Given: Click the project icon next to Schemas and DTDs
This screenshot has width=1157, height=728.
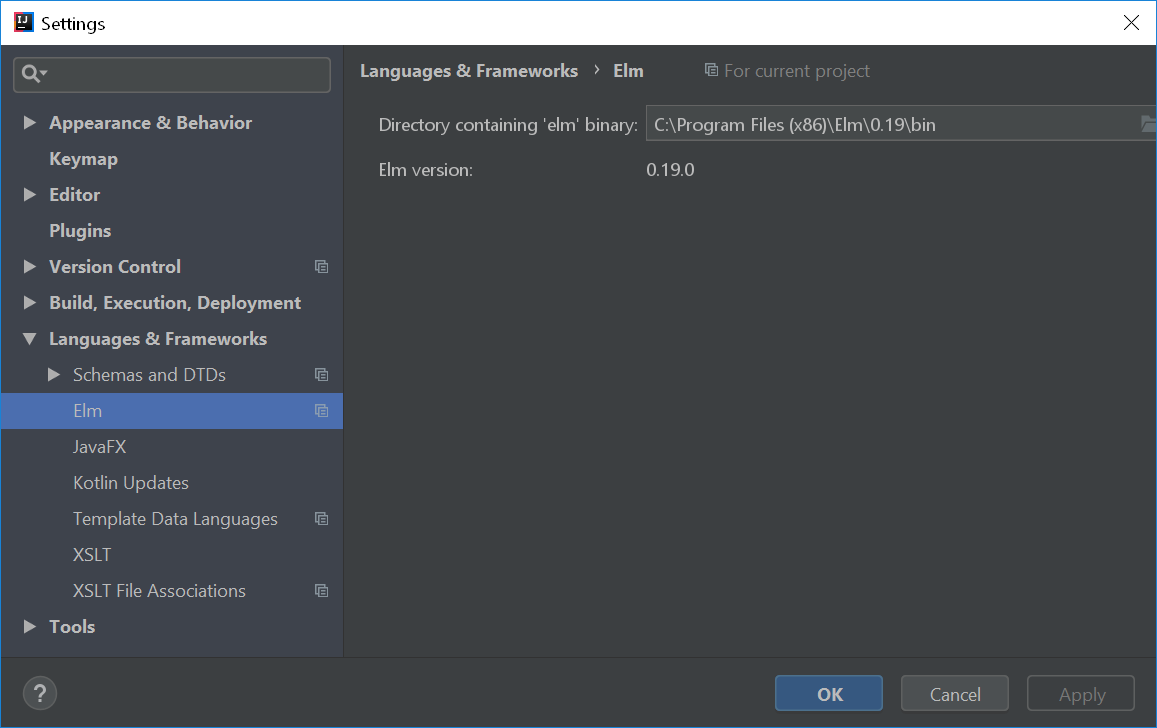Looking at the screenshot, I should tap(321, 374).
